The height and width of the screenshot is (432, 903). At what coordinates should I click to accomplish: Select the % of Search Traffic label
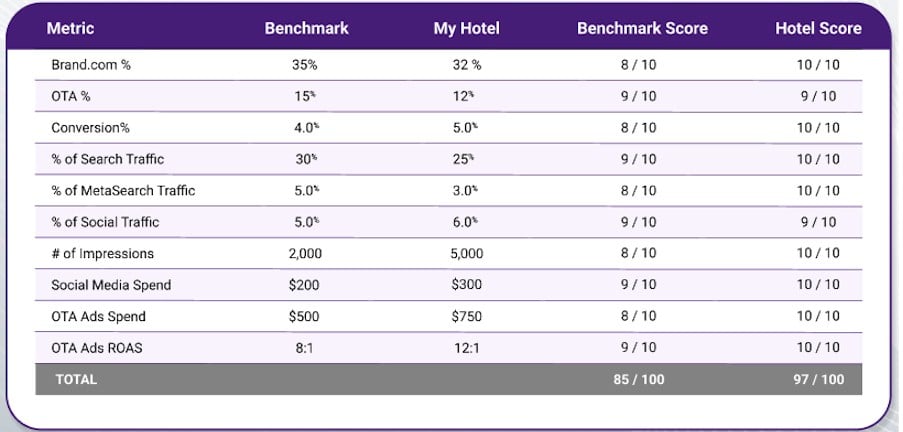click(108, 159)
